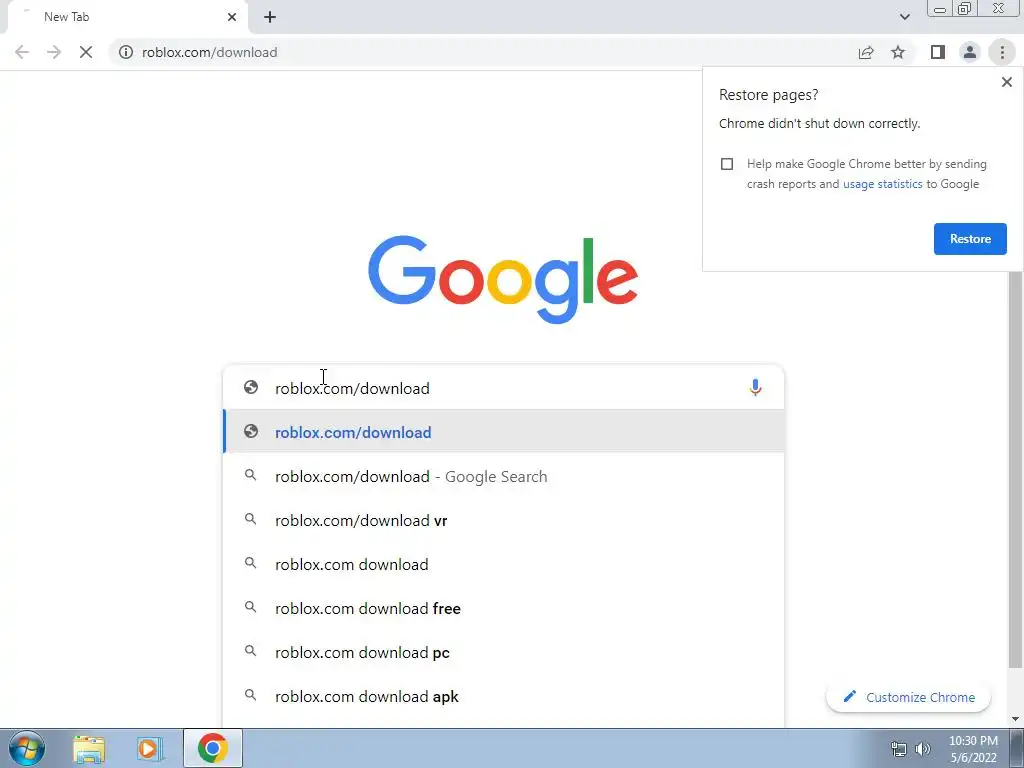
Task: Share this page icon
Action: (x=866, y=52)
